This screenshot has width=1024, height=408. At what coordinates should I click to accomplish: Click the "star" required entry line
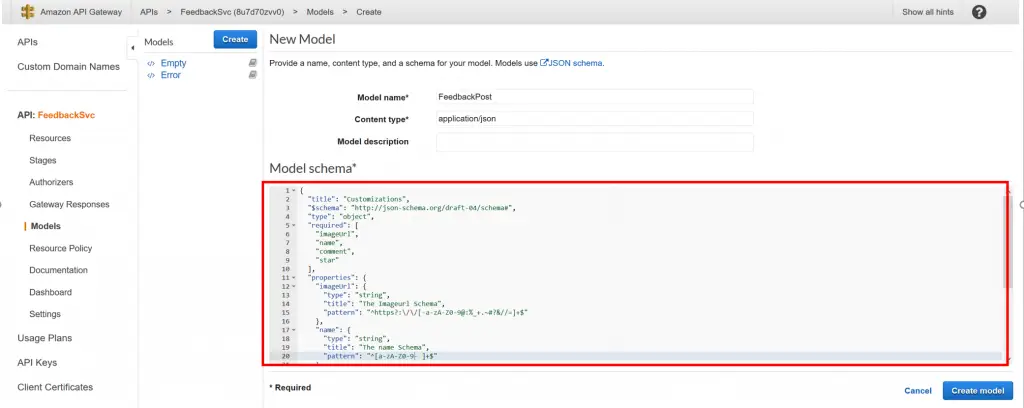tap(328, 260)
